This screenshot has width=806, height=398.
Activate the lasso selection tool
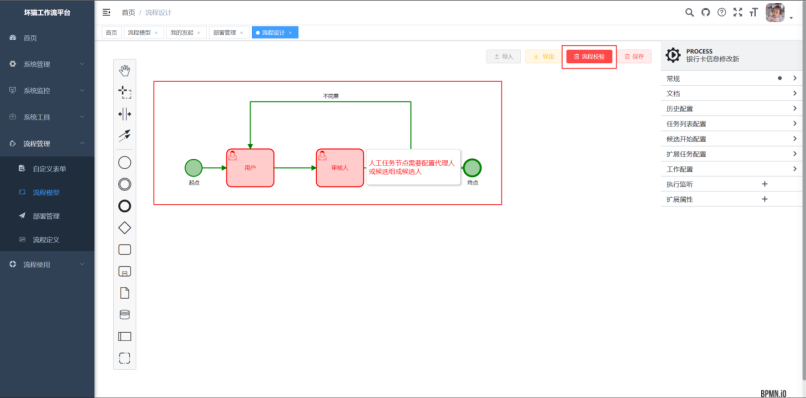[124, 92]
